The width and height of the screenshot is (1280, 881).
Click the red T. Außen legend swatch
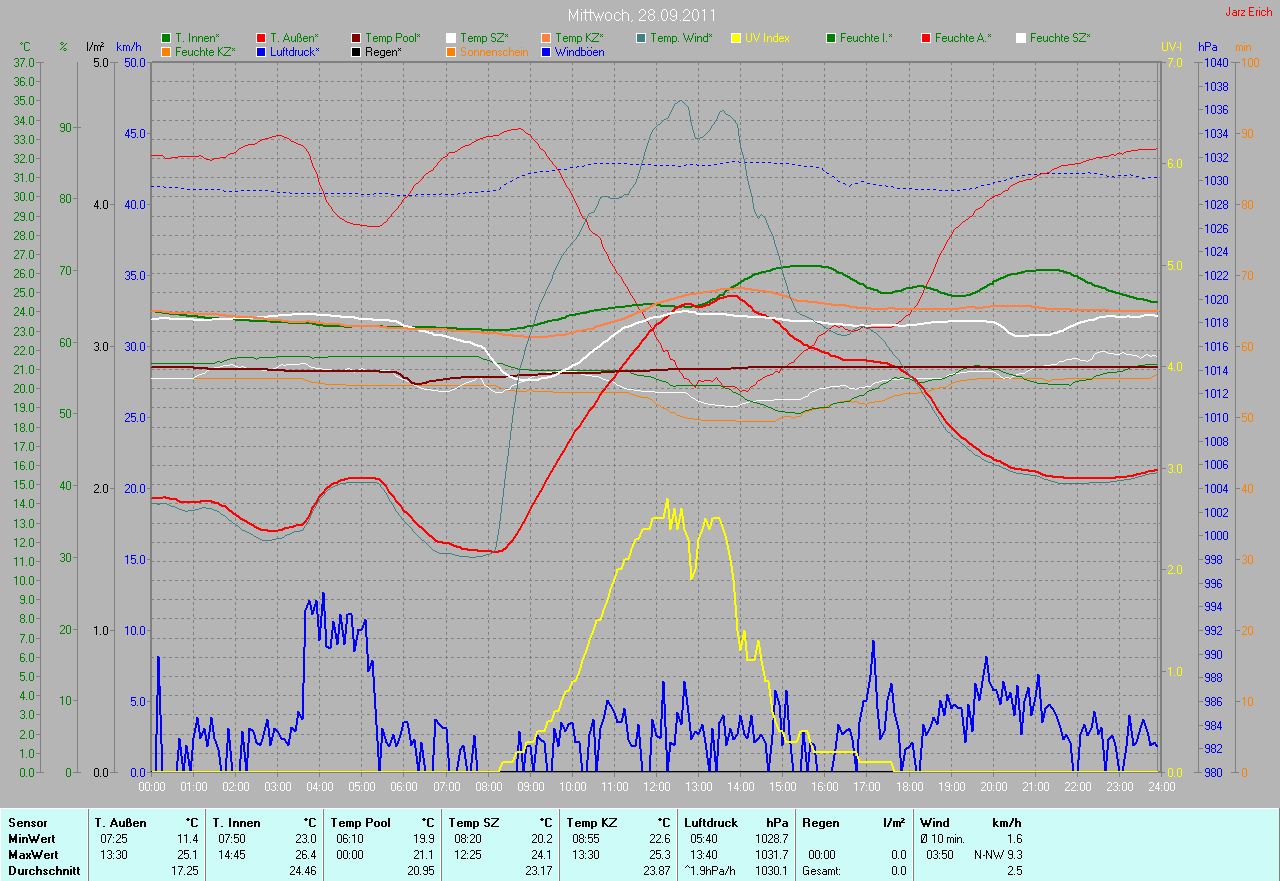261,37
